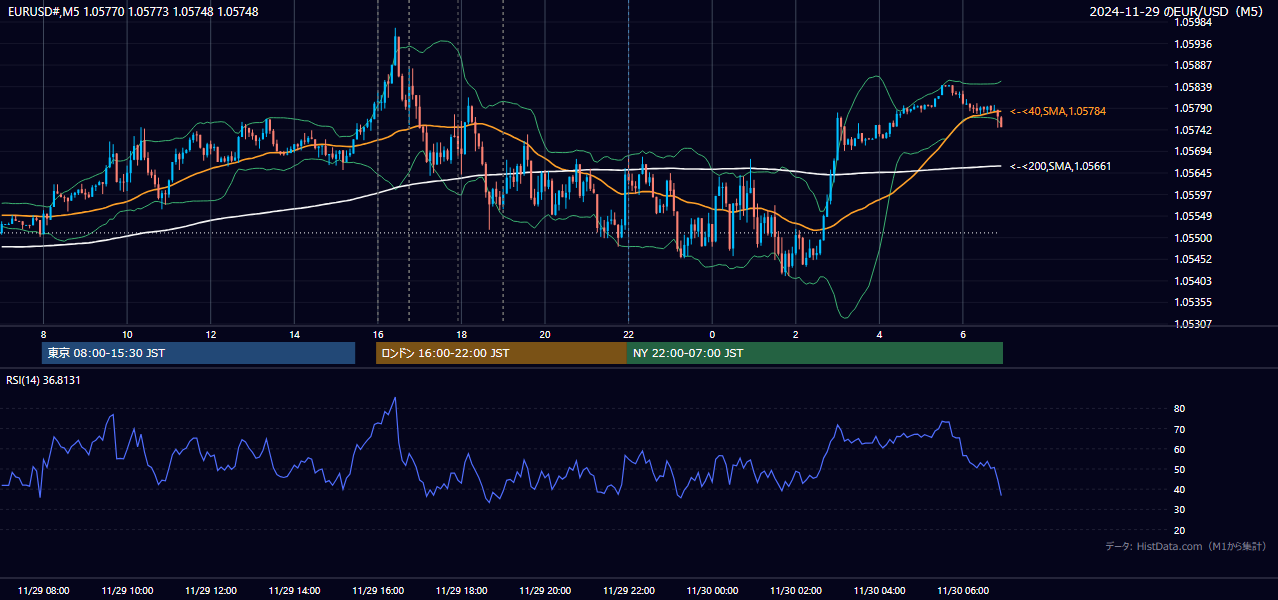Click RSI scale value 70
This screenshot has height=600, width=1278.
point(1179,429)
